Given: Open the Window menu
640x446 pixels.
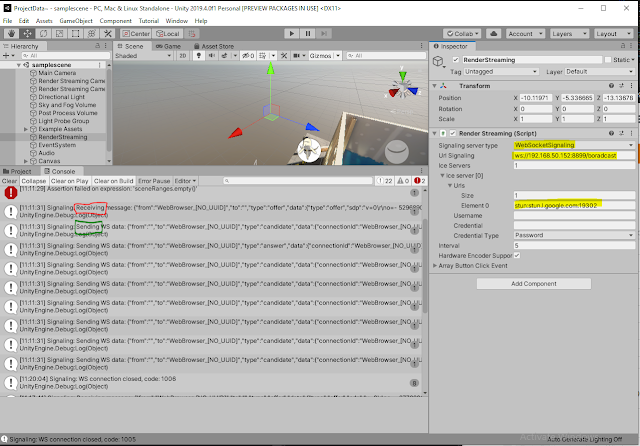Looking at the screenshot, I should coord(176,21).
